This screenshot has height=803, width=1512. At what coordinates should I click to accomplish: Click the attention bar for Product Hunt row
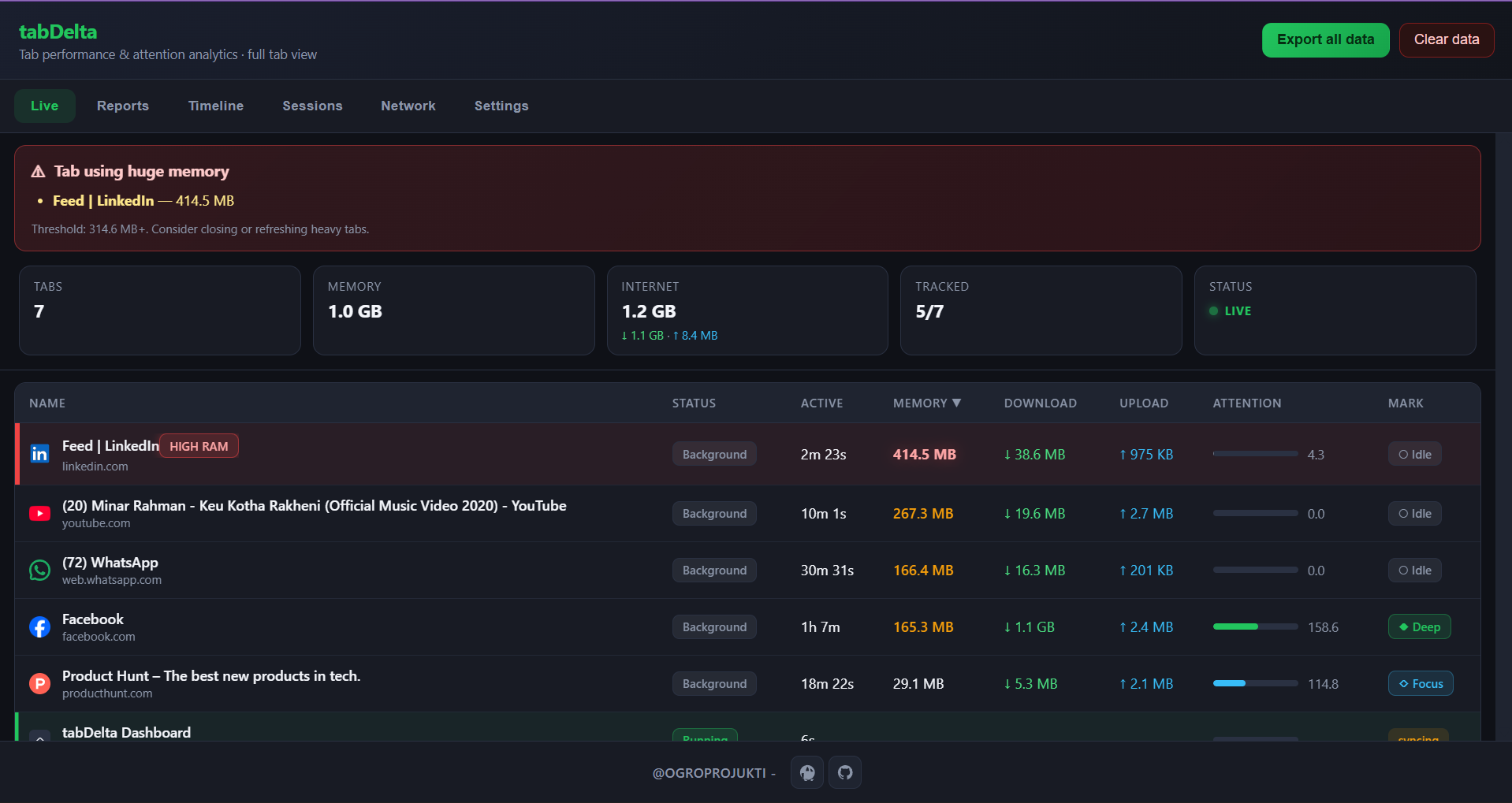point(1255,684)
